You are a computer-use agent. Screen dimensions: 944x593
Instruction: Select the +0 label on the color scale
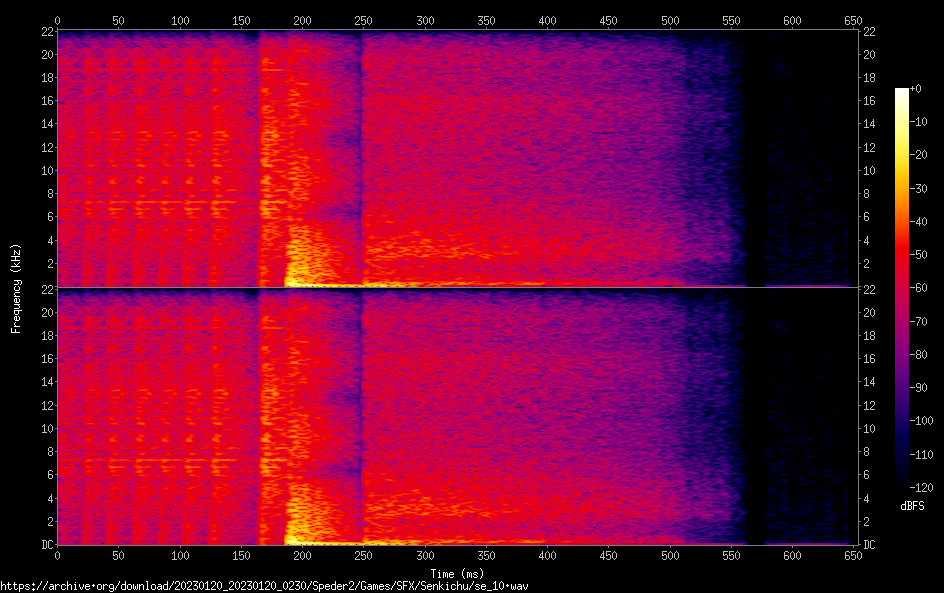coord(916,89)
